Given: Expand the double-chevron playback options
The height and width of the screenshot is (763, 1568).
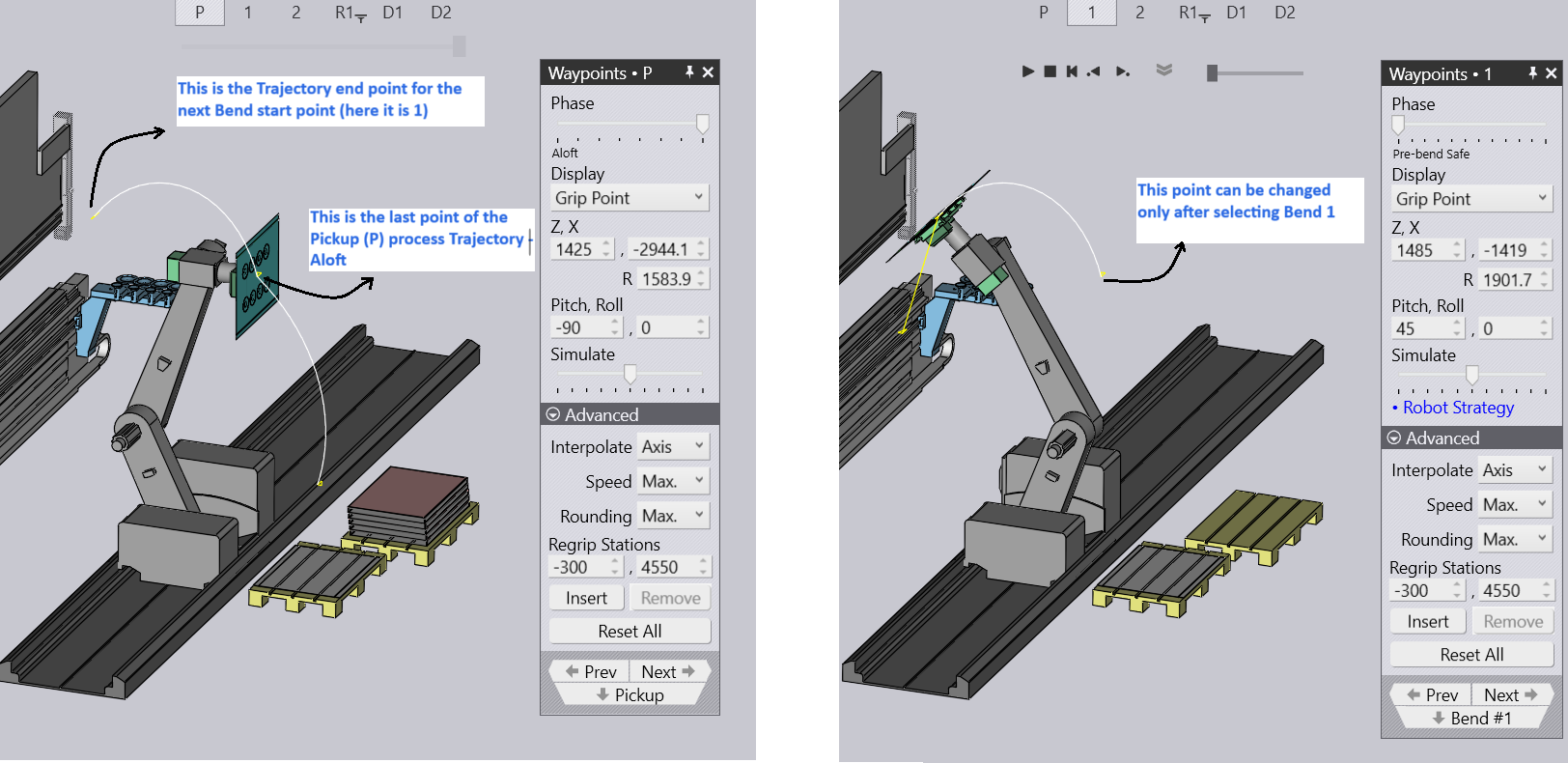Looking at the screenshot, I should (1164, 71).
